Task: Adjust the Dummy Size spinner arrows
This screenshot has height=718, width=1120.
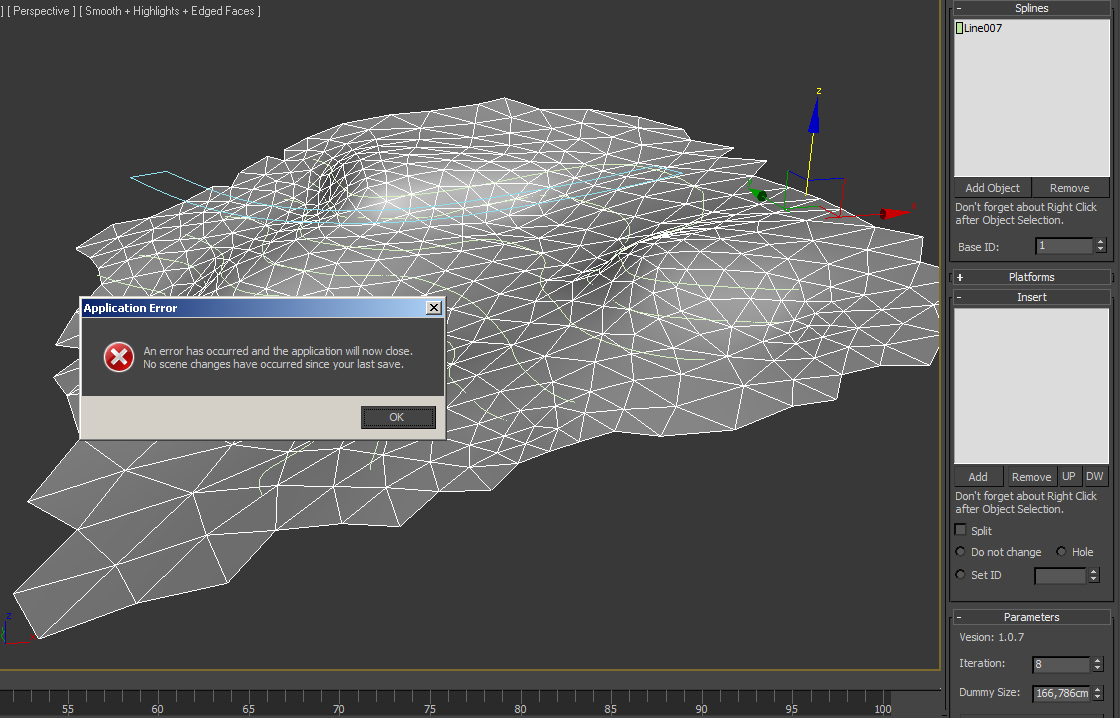Action: click(1098, 693)
